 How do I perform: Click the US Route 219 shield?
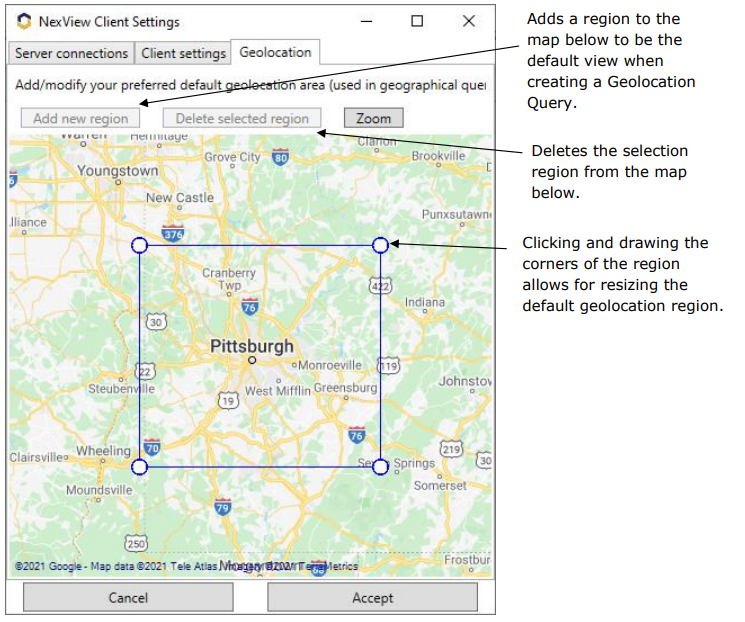(x=451, y=449)
